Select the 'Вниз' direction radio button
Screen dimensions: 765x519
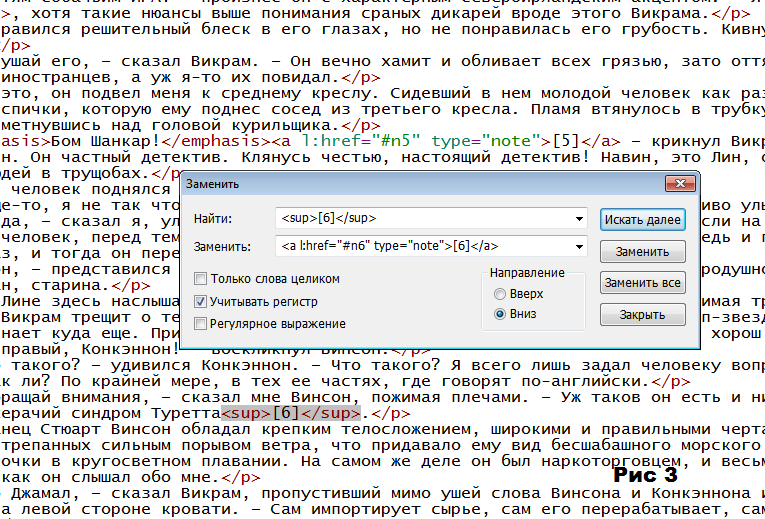pos(501,314)
